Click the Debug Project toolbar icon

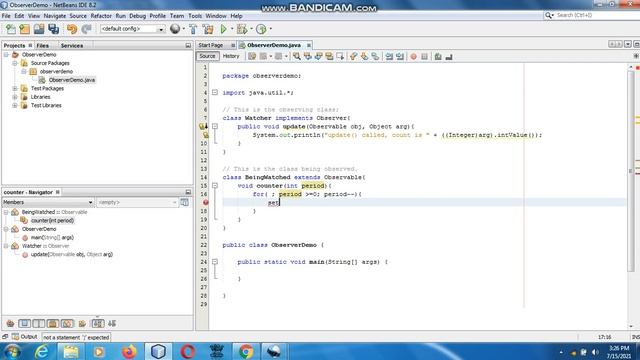[242, 29]
